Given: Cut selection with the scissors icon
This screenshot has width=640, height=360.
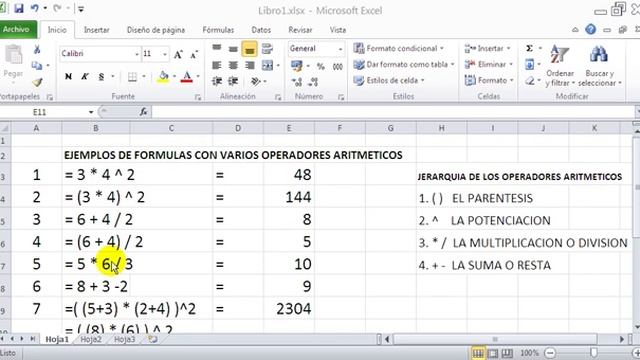Looking at the screenshot, I should point(37,49).
